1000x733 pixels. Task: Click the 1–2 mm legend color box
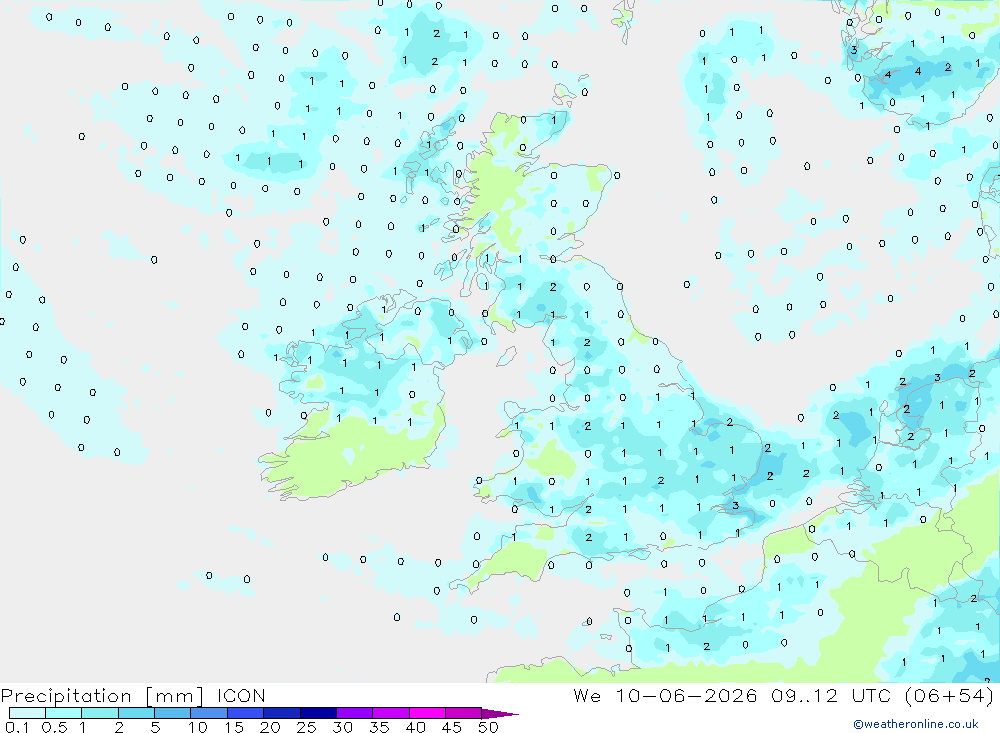tap(99, 713)
